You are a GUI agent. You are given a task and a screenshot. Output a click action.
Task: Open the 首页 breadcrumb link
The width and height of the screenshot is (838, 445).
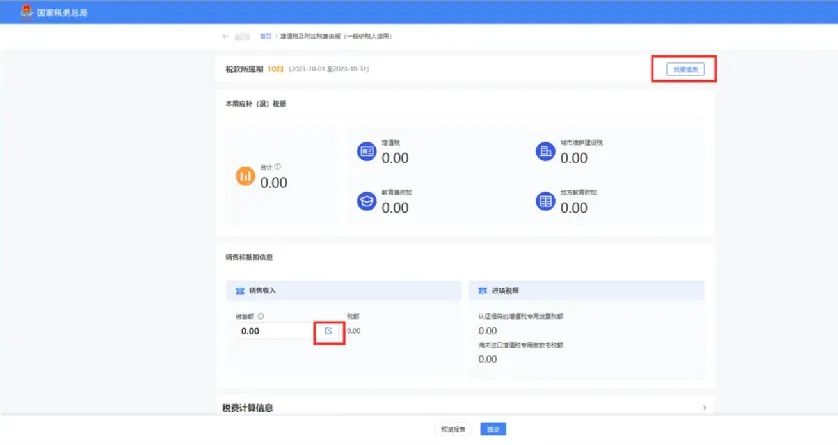coord(265,36)
